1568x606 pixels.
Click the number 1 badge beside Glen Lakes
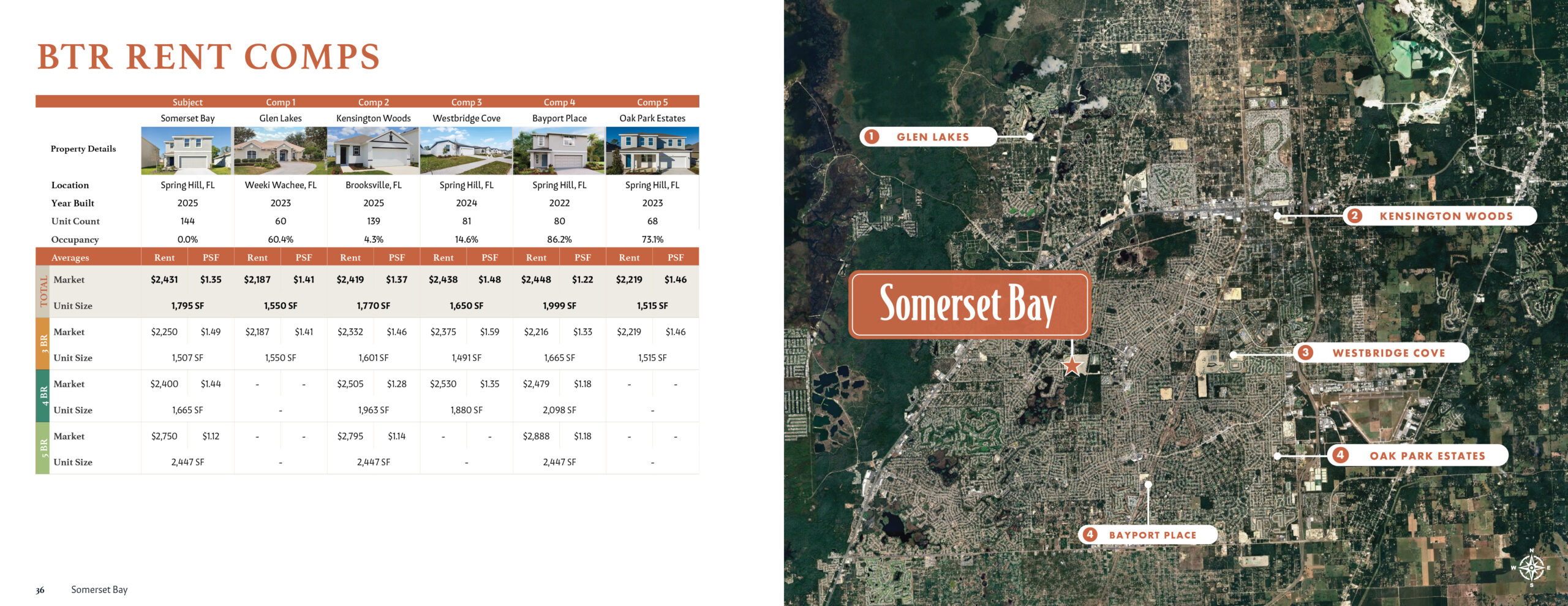click(x=870, y=137)
